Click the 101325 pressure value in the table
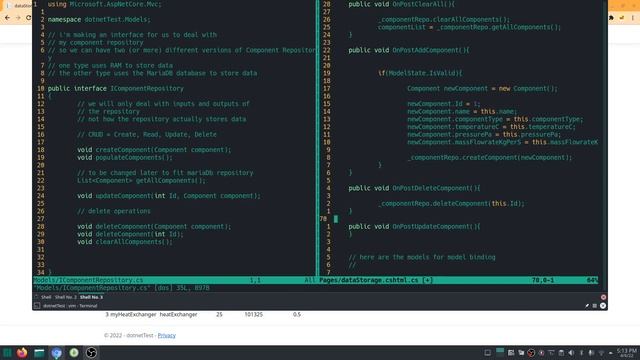The image size is (640, 360). pyautogui.click(x=254, y=315)
